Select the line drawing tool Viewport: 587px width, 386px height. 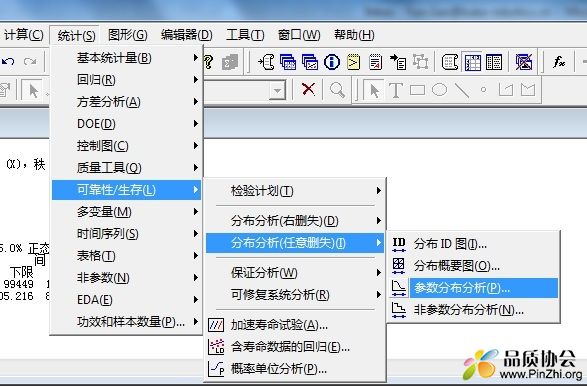pos(462,90)
